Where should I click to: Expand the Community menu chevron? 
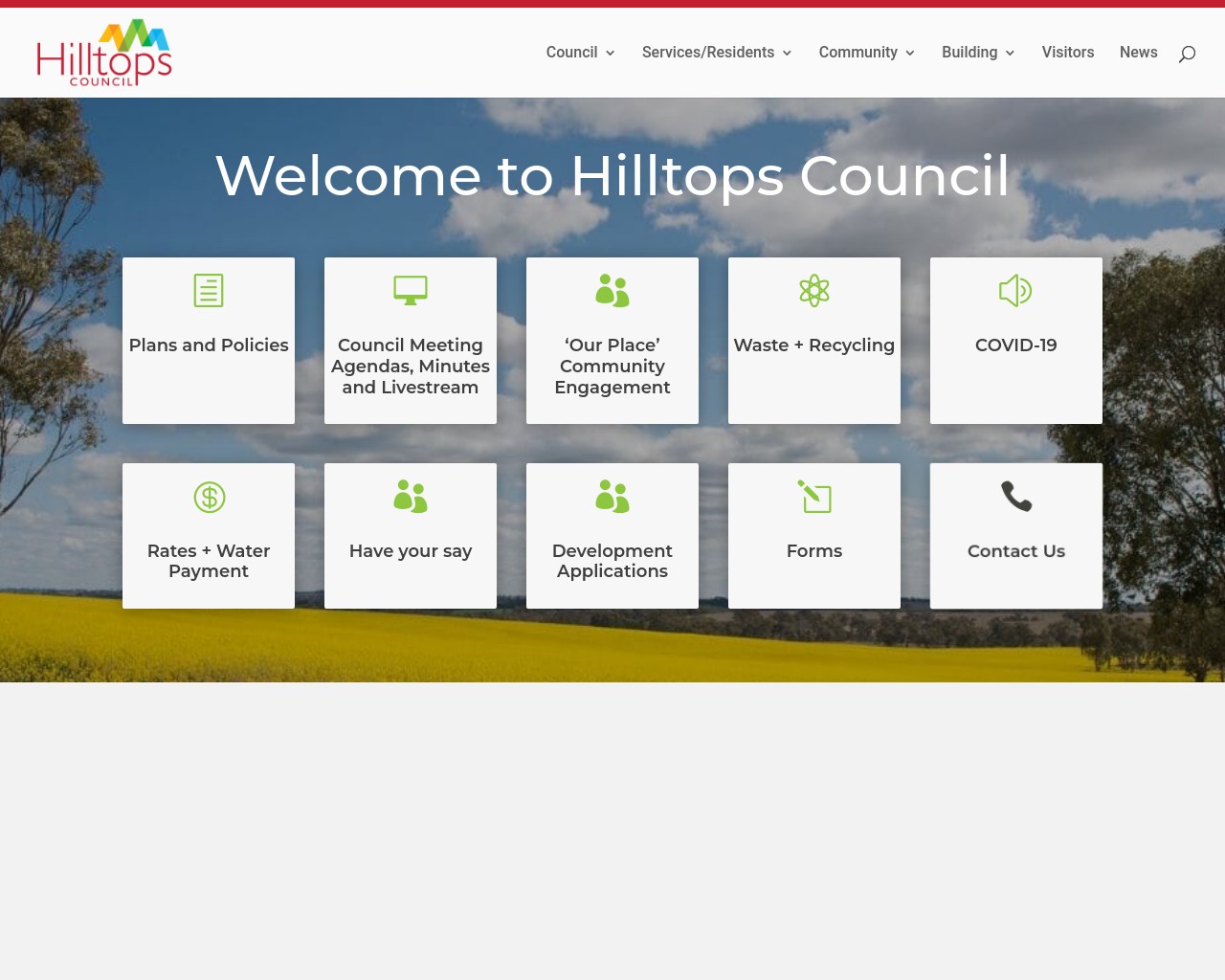[909, 54]
